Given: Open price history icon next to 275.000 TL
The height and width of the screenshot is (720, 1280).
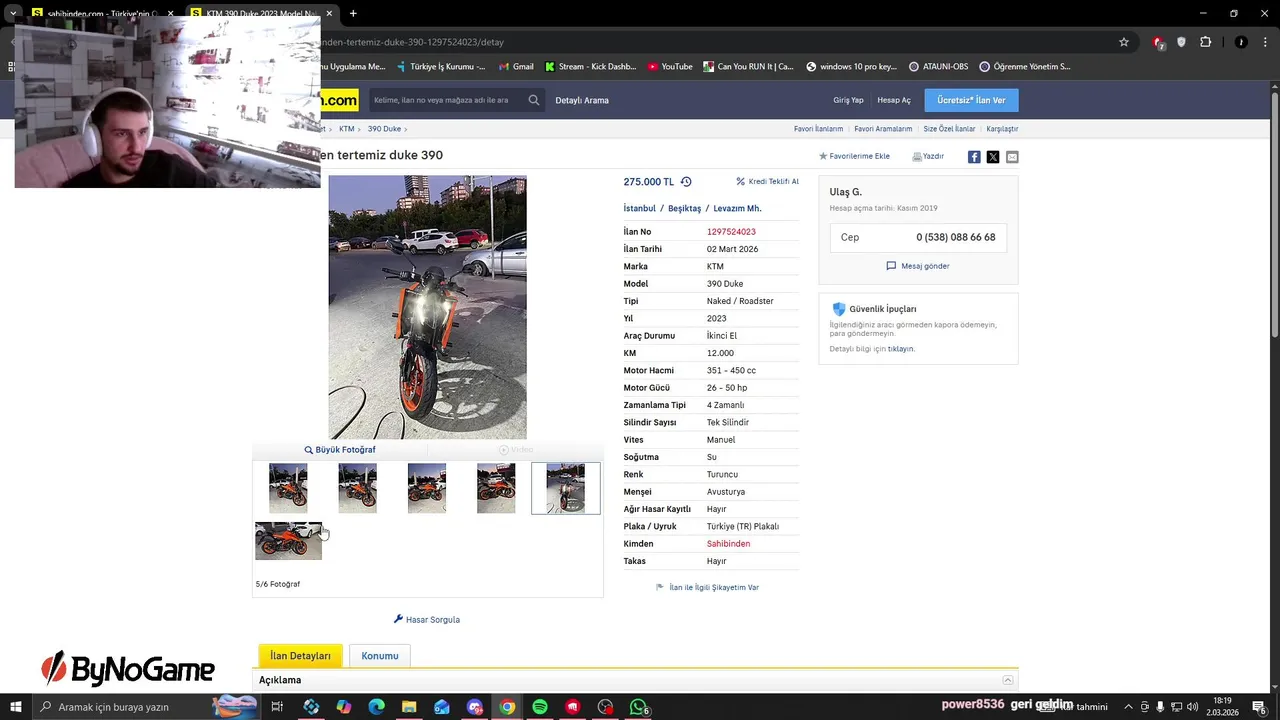Looking at the screenshot, I should click(x=686, y=182).
